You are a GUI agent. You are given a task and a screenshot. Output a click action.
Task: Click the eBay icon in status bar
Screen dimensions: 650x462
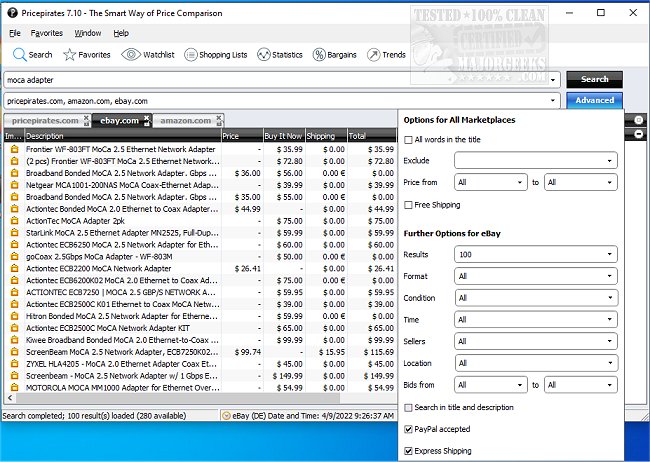[226, 416]
